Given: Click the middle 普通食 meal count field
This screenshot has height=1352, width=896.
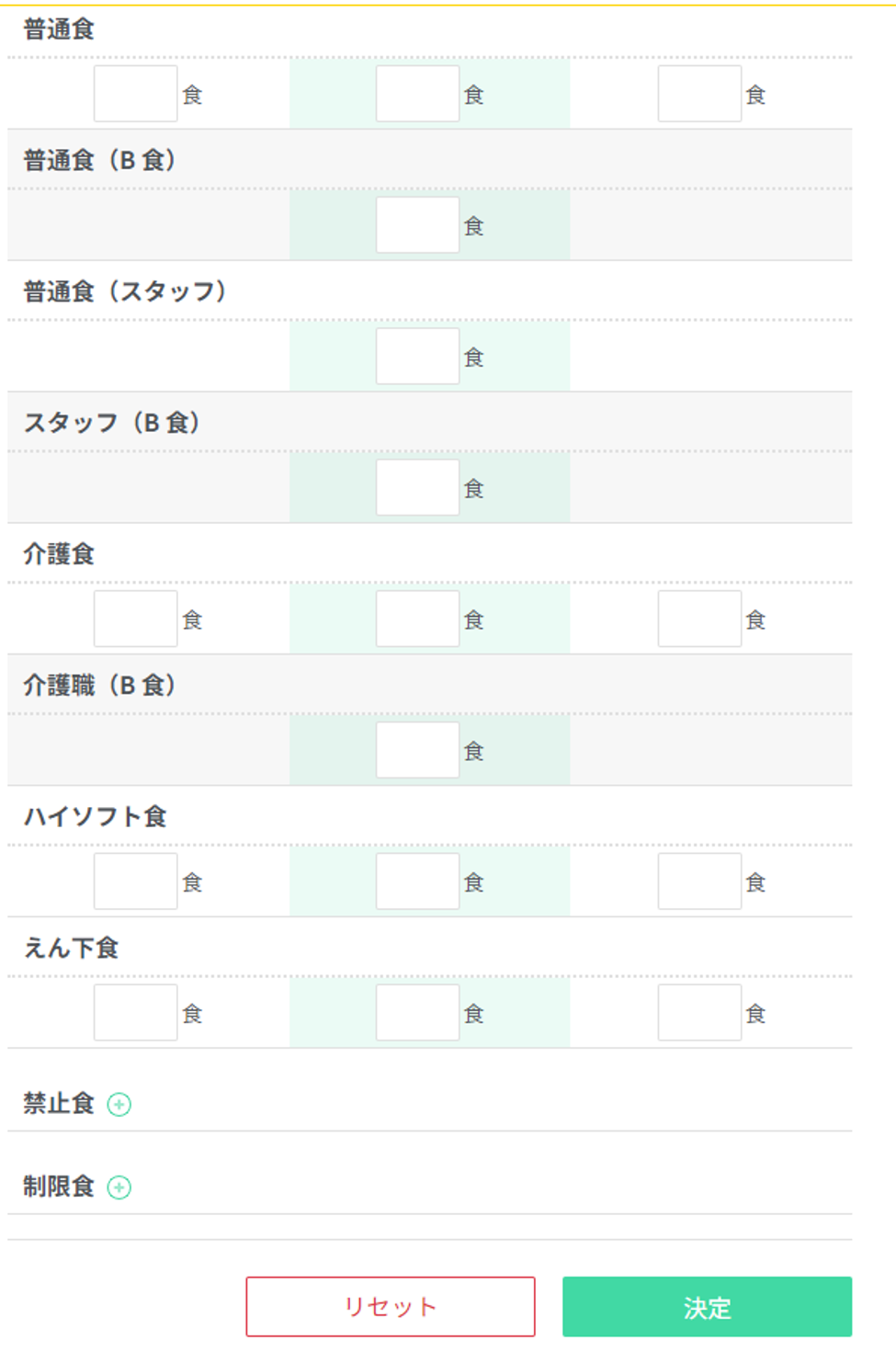Looking at the screenshot, I should point(417,94).
